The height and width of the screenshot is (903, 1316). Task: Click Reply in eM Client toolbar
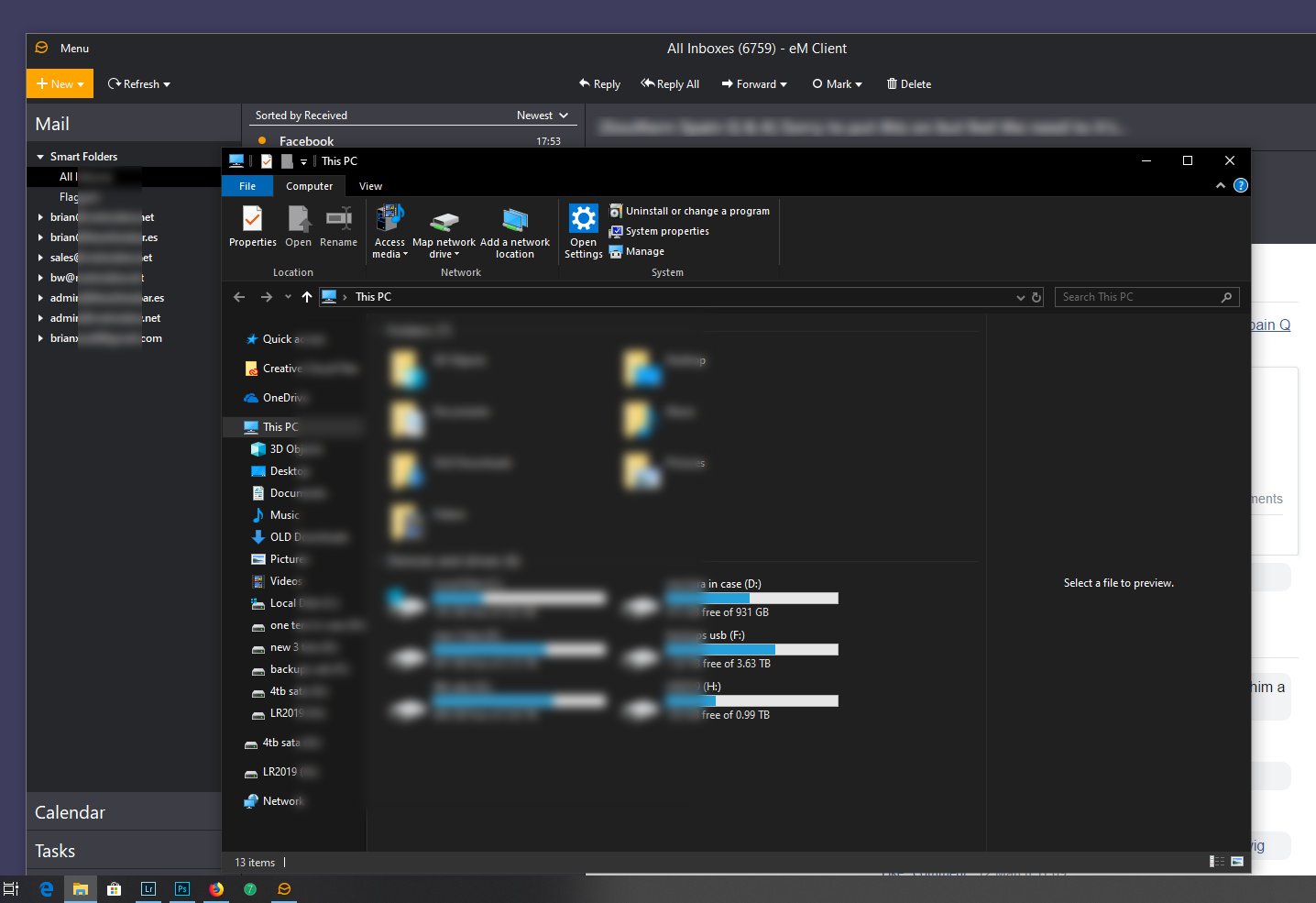click(599, 84)
